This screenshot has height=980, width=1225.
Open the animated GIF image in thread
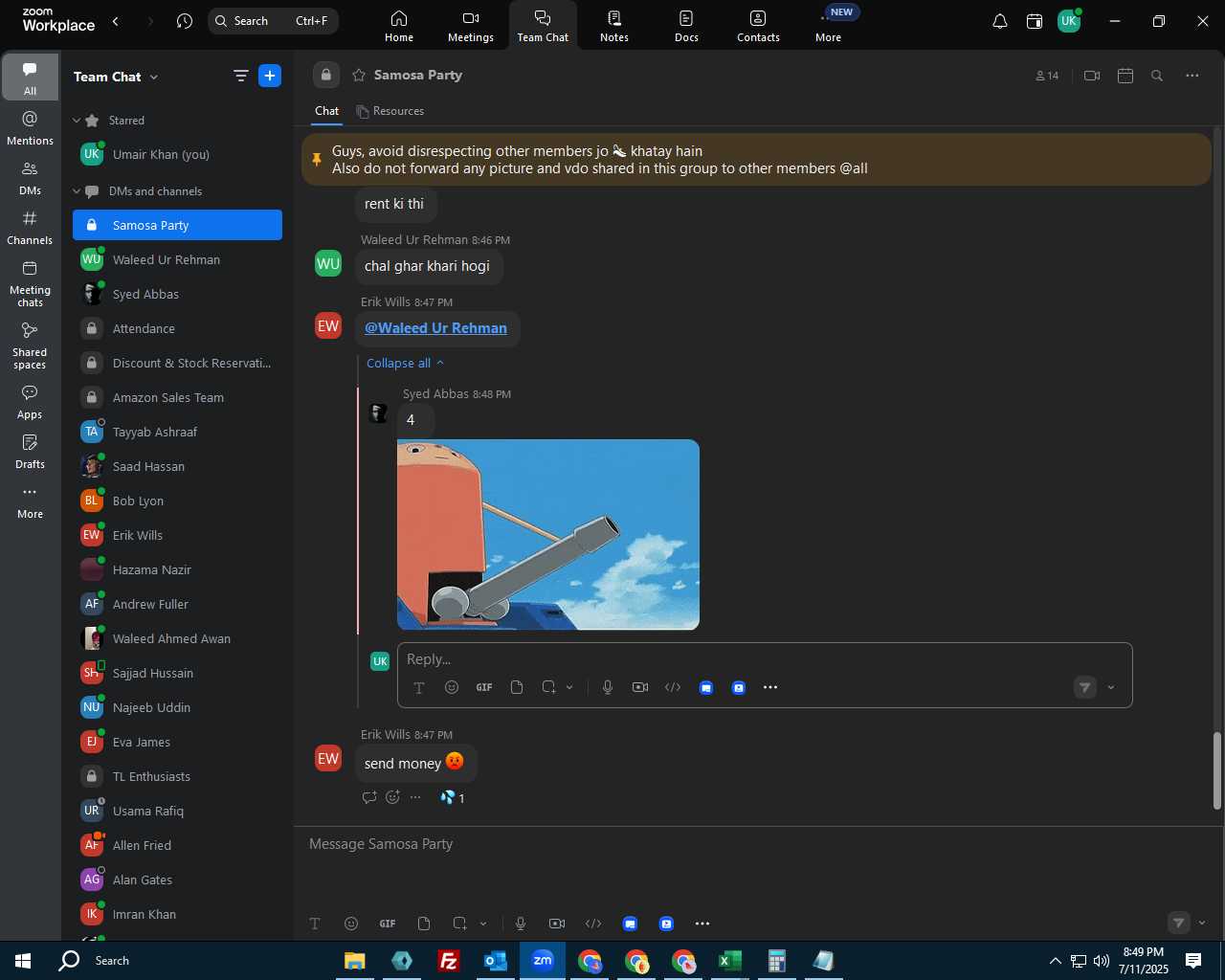pyautogui.click(x=548, y=534)
